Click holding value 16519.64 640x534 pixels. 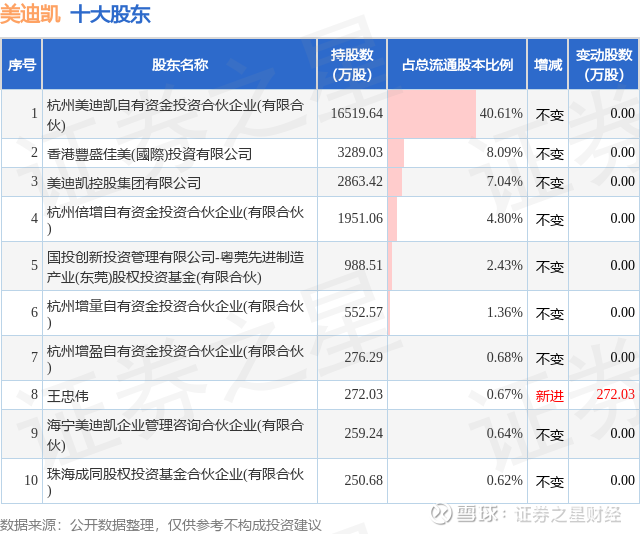pos(356,113)
